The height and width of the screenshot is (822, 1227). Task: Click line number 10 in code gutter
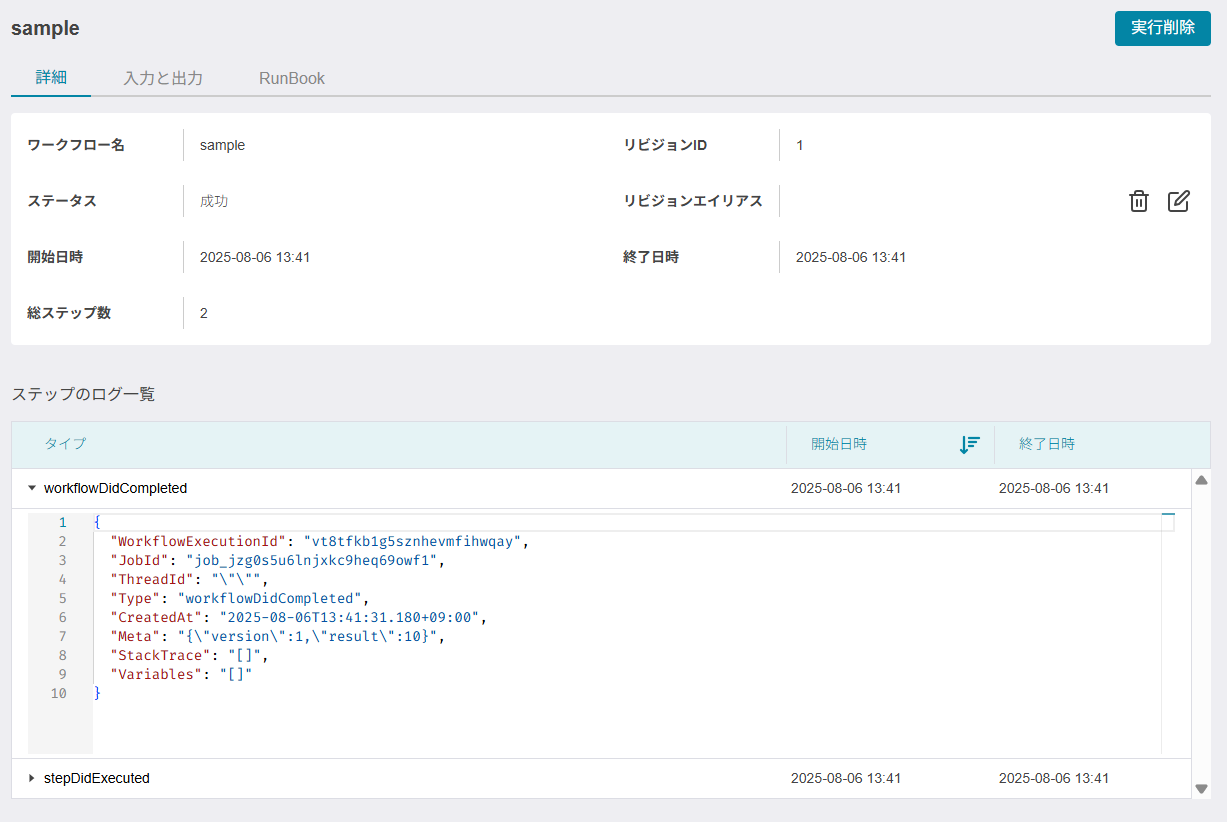point(59,693)
